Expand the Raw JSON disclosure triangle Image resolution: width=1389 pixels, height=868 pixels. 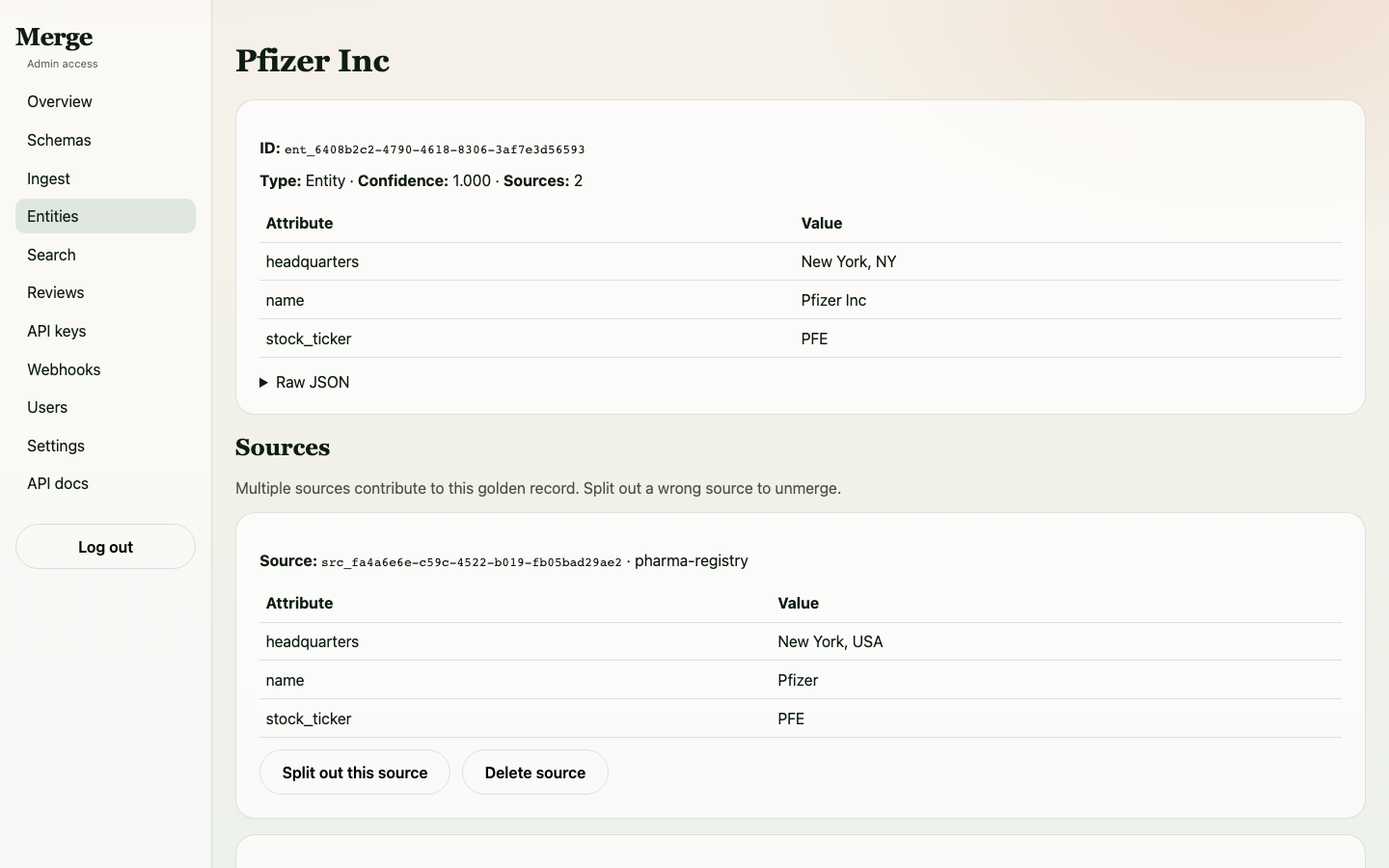point(263,383)
